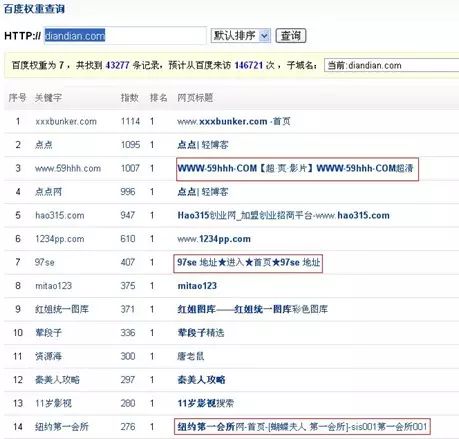Click the 排名 column header

coord(159,98)
